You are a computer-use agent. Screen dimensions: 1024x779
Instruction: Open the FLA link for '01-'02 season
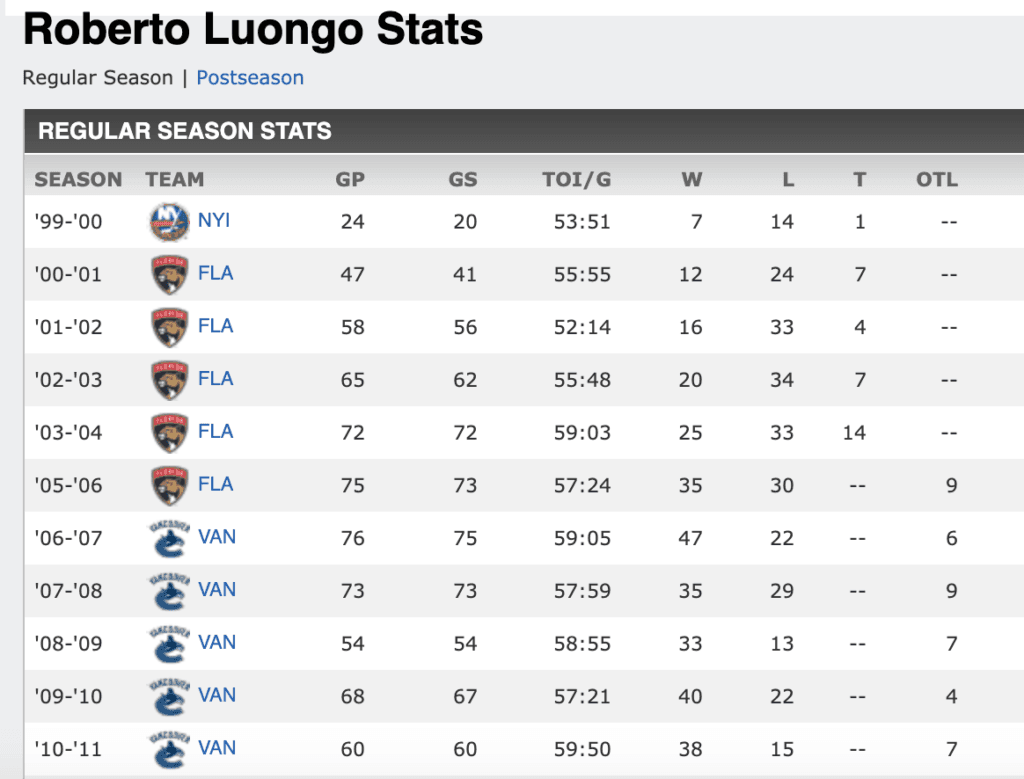[x=216, y=326]
